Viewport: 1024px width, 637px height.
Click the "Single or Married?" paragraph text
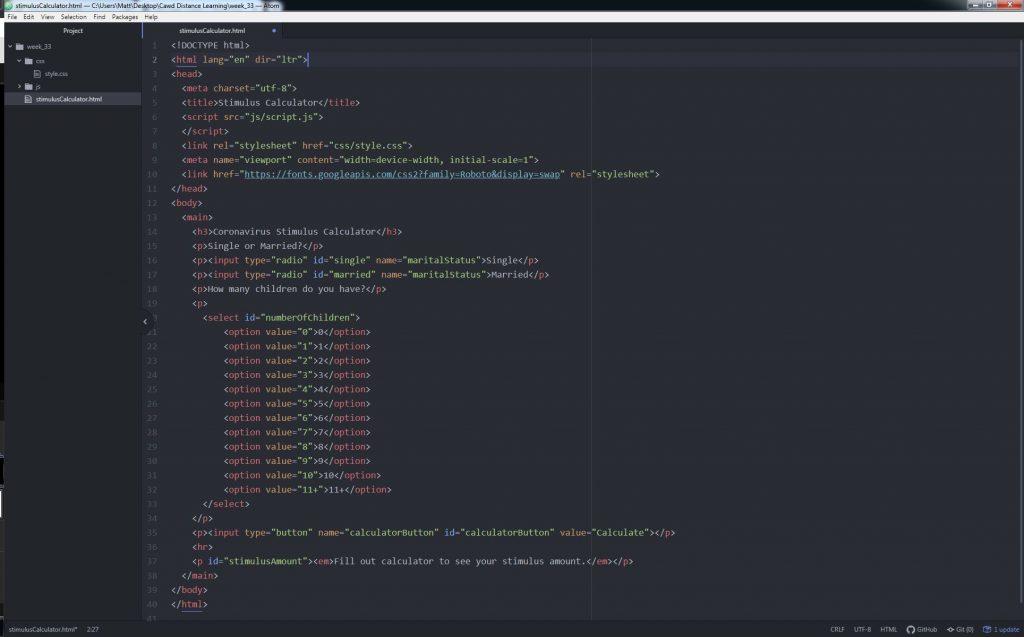click(255, 246)
